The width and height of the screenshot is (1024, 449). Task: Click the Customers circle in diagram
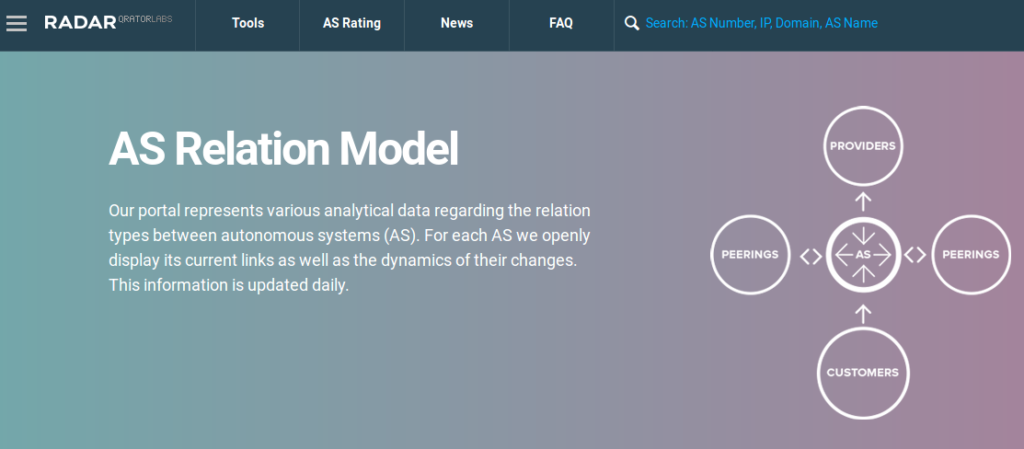click(x=862, y=372)
